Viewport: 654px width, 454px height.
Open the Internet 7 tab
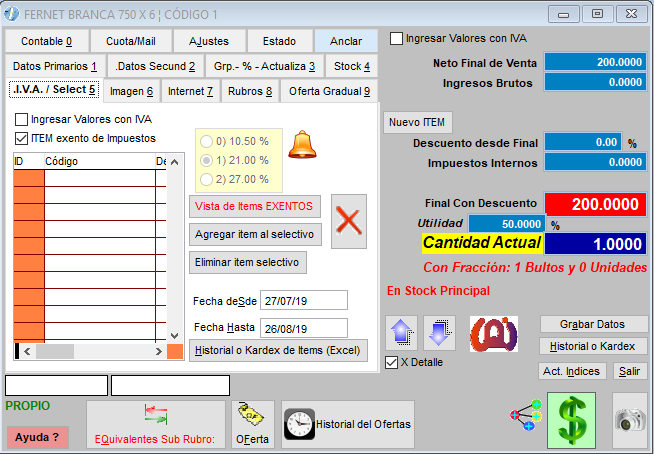(x=190, y=91)
